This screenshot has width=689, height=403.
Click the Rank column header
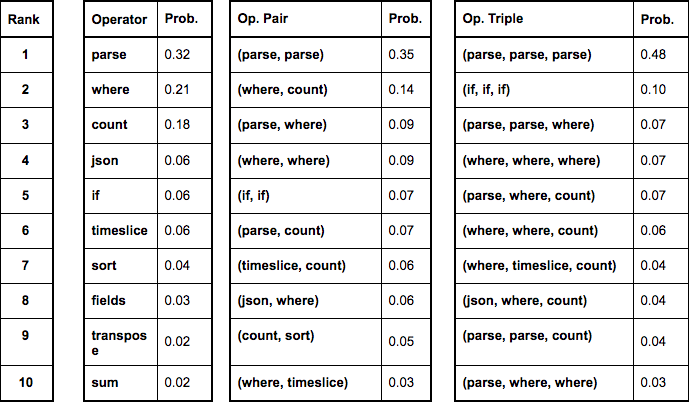pyautogui.click(x=26, y=19)
